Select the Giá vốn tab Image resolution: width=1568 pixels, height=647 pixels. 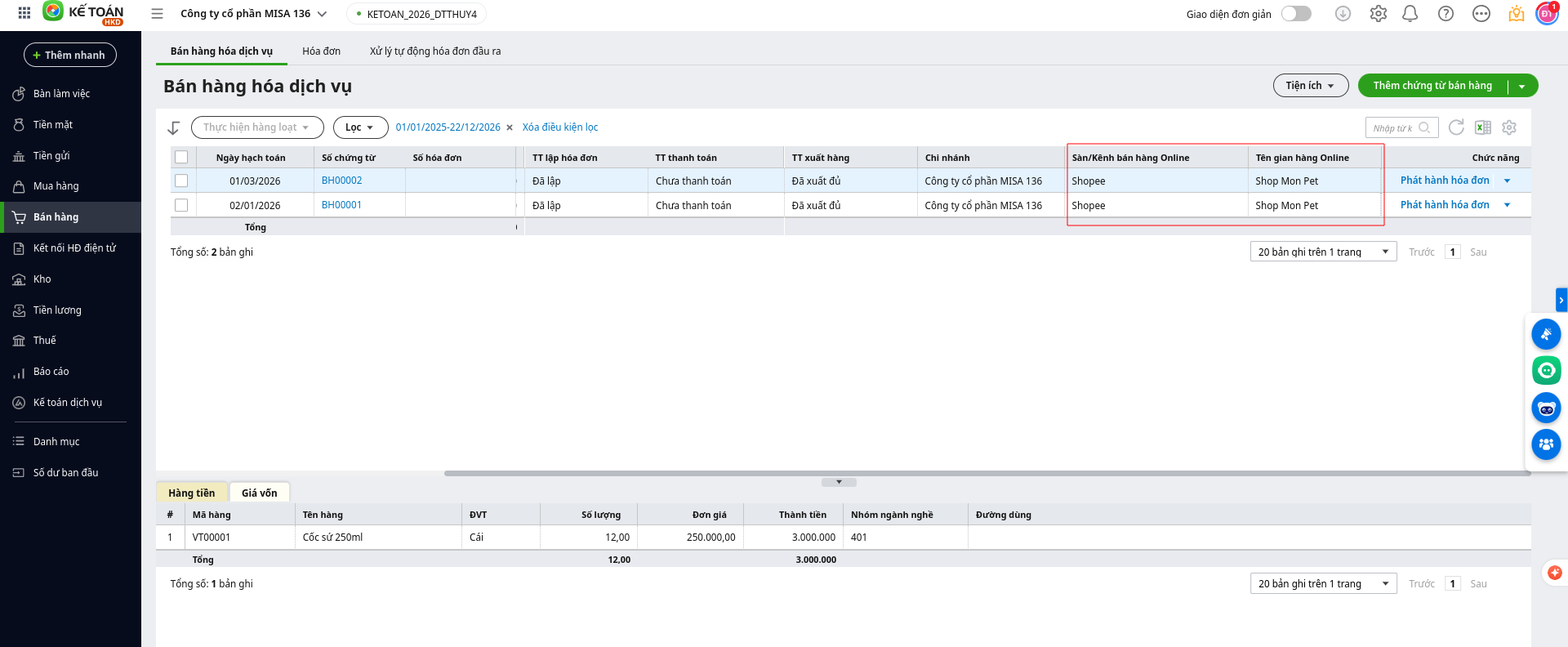[x=259, y=493]
